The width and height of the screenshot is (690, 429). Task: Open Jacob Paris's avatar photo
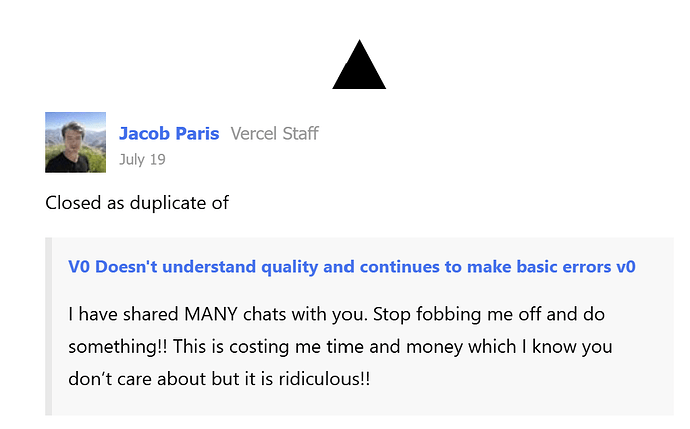pos(75,142)
